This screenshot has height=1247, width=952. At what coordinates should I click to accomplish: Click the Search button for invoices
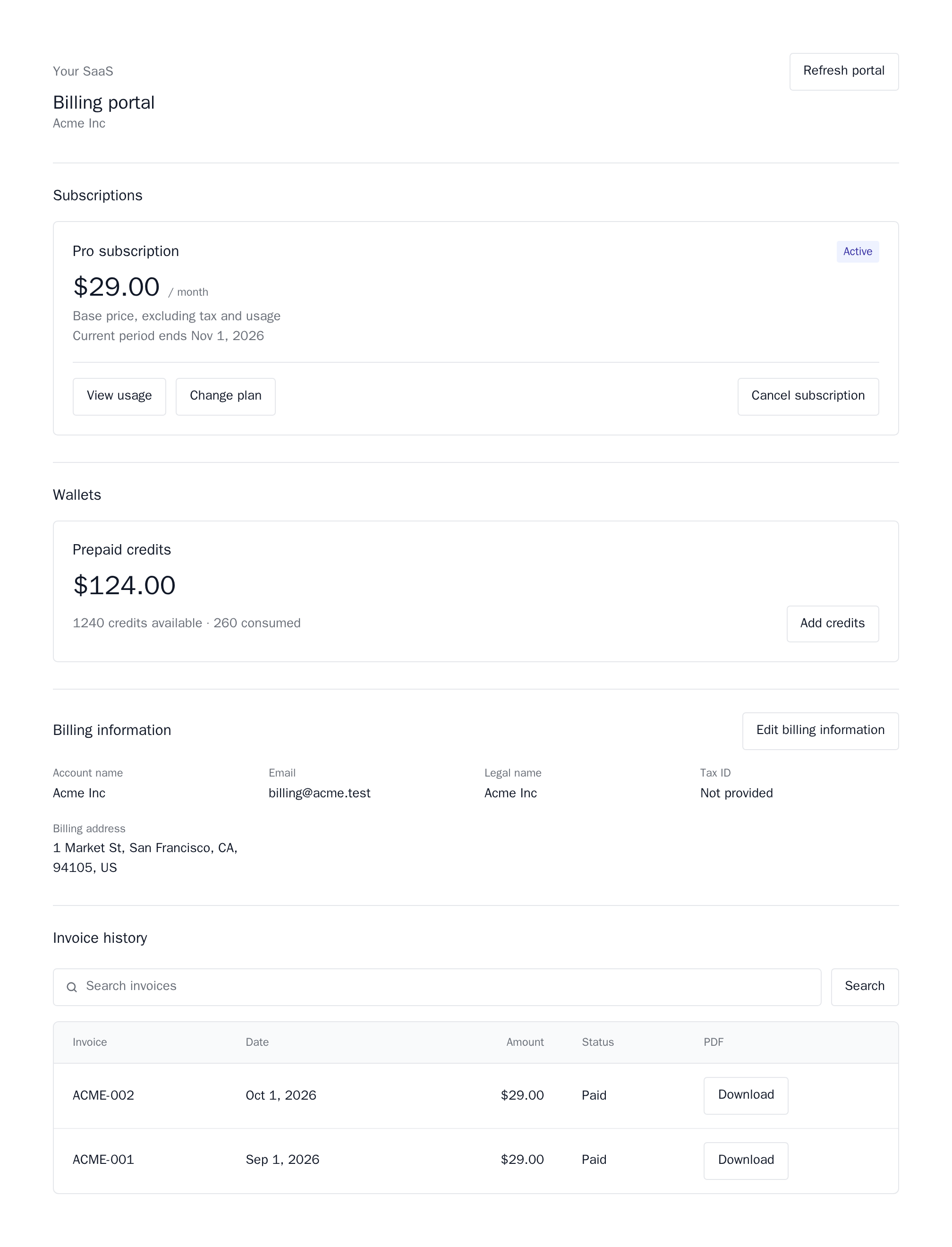click(865, 987)
